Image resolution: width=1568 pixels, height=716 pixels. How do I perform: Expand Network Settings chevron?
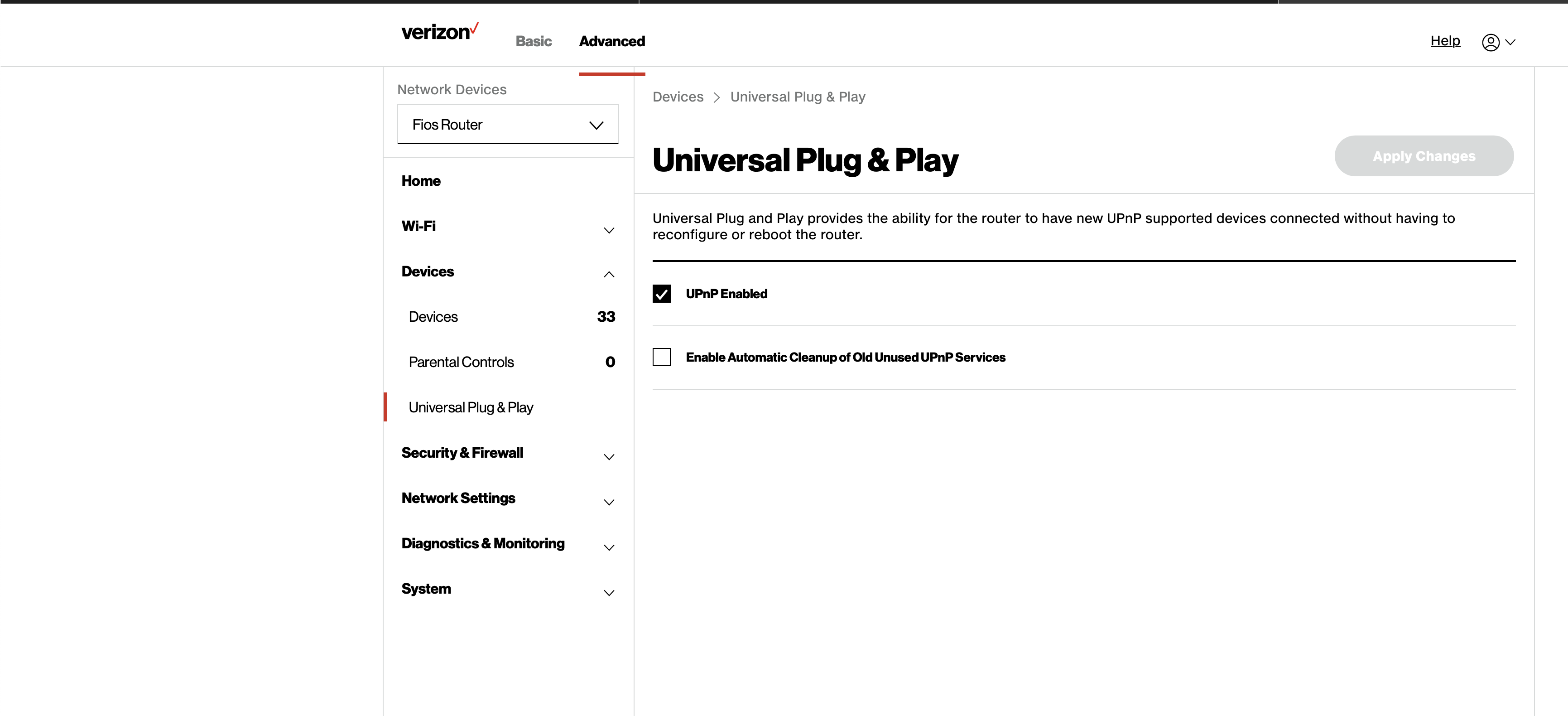[609, 502]
